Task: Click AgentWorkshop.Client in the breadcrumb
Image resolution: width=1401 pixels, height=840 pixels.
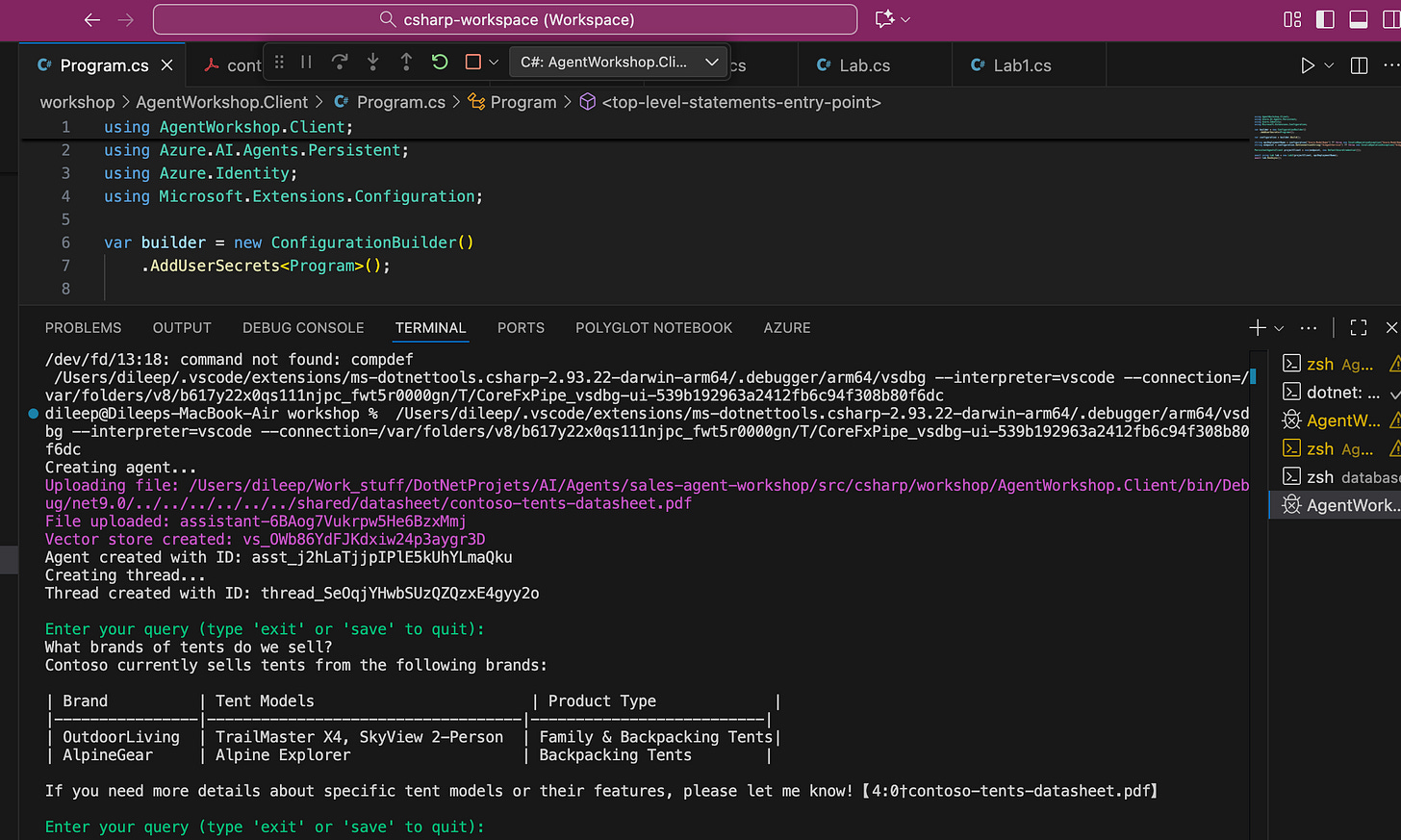Action: point(221,102)
